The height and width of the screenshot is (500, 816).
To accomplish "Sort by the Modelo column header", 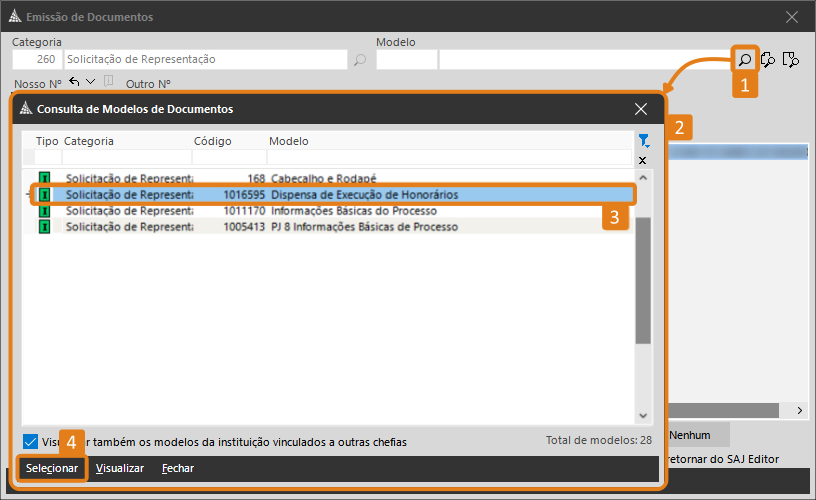I will pos(289,141).
